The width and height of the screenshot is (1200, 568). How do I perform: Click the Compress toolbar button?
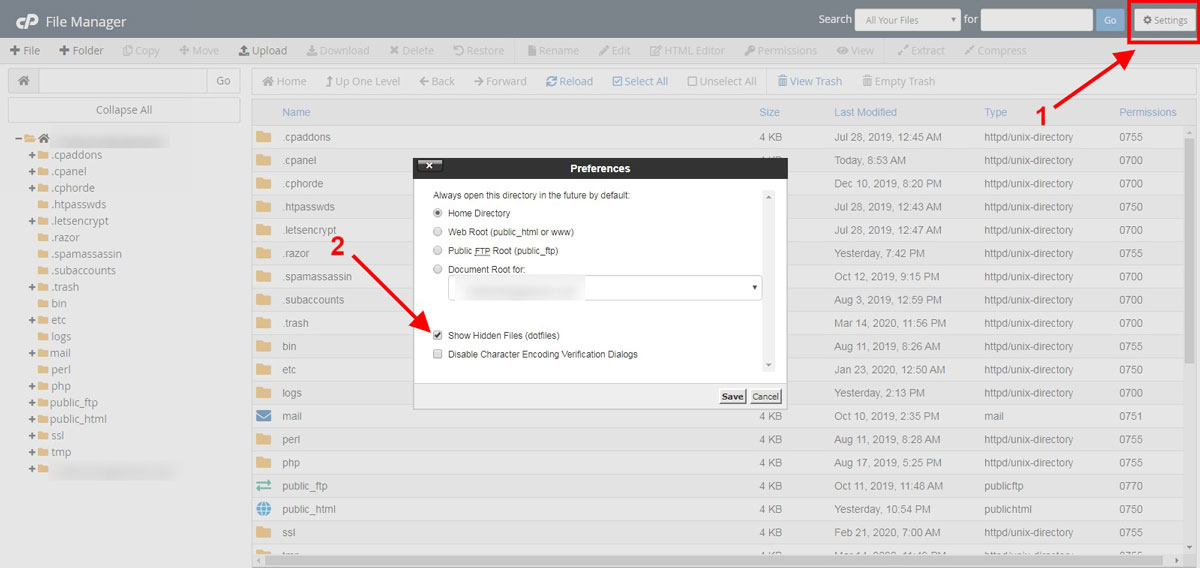coord(995,51)
